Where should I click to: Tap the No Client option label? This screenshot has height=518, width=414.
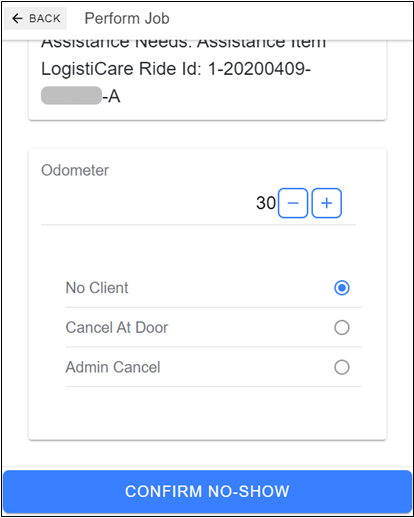[x=97, y=288]
